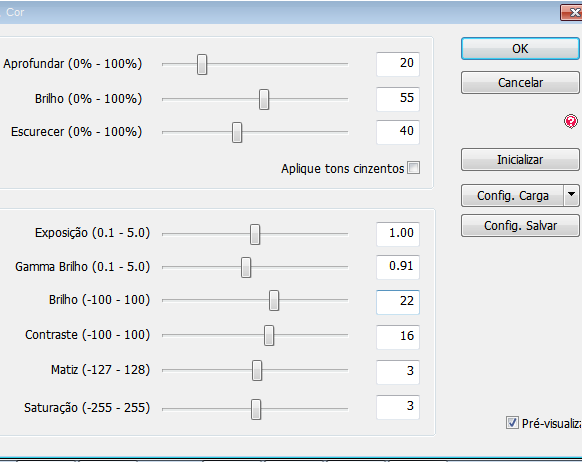Focus the Aprofundar value field showing 20
Screen dimensions: 582x462
pyautogui.click(x=398, y=64)
